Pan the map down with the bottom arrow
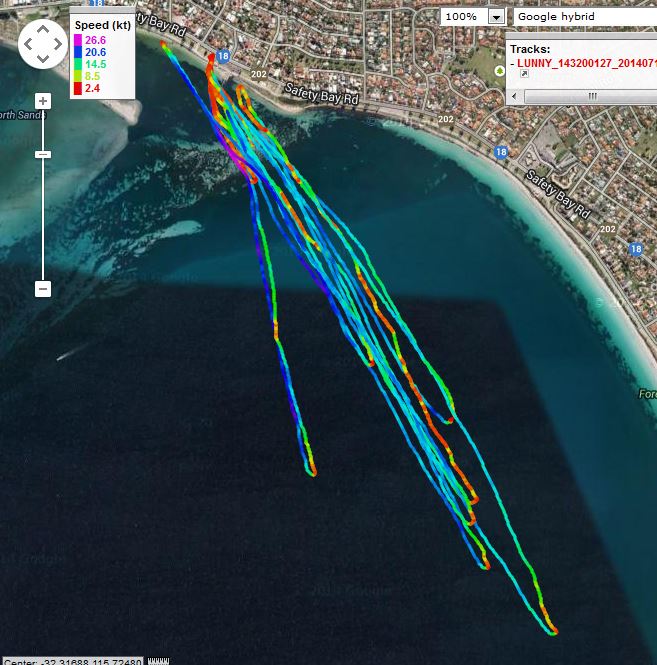Image resolution: width=657 pixels, height=665 pixels. point(43,59)
